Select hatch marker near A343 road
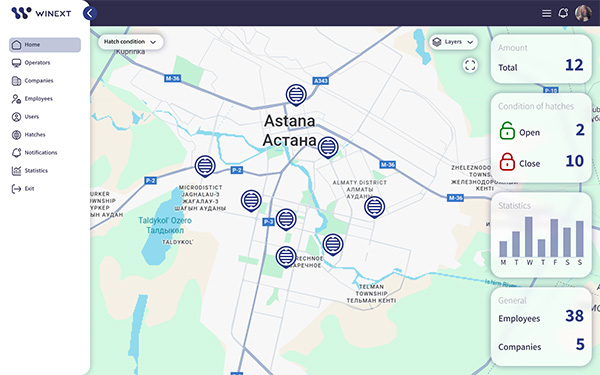 296,95
